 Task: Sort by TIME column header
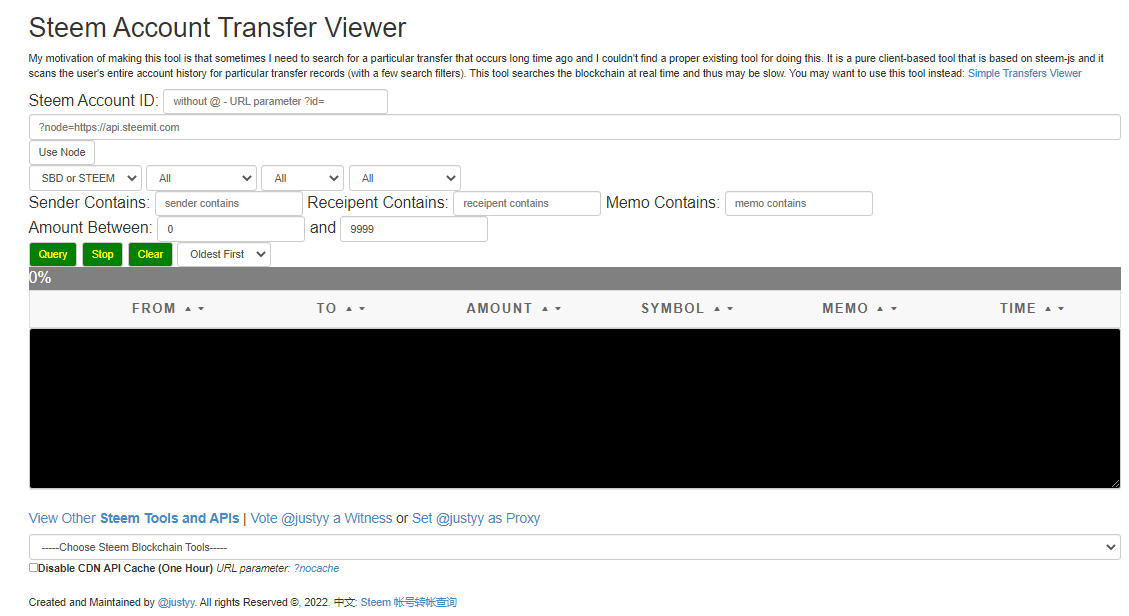click(1017, 308)
